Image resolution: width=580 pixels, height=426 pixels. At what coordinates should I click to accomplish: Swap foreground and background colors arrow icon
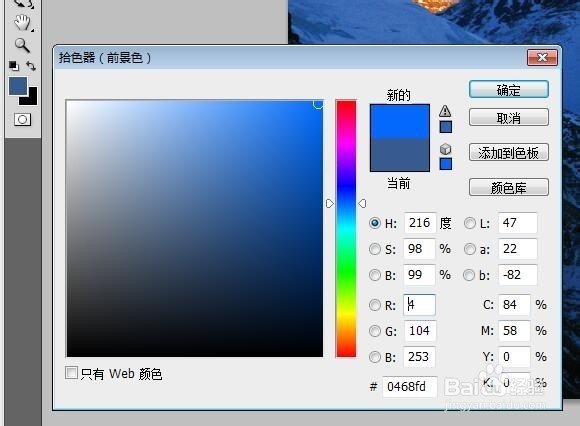point(31,66)
